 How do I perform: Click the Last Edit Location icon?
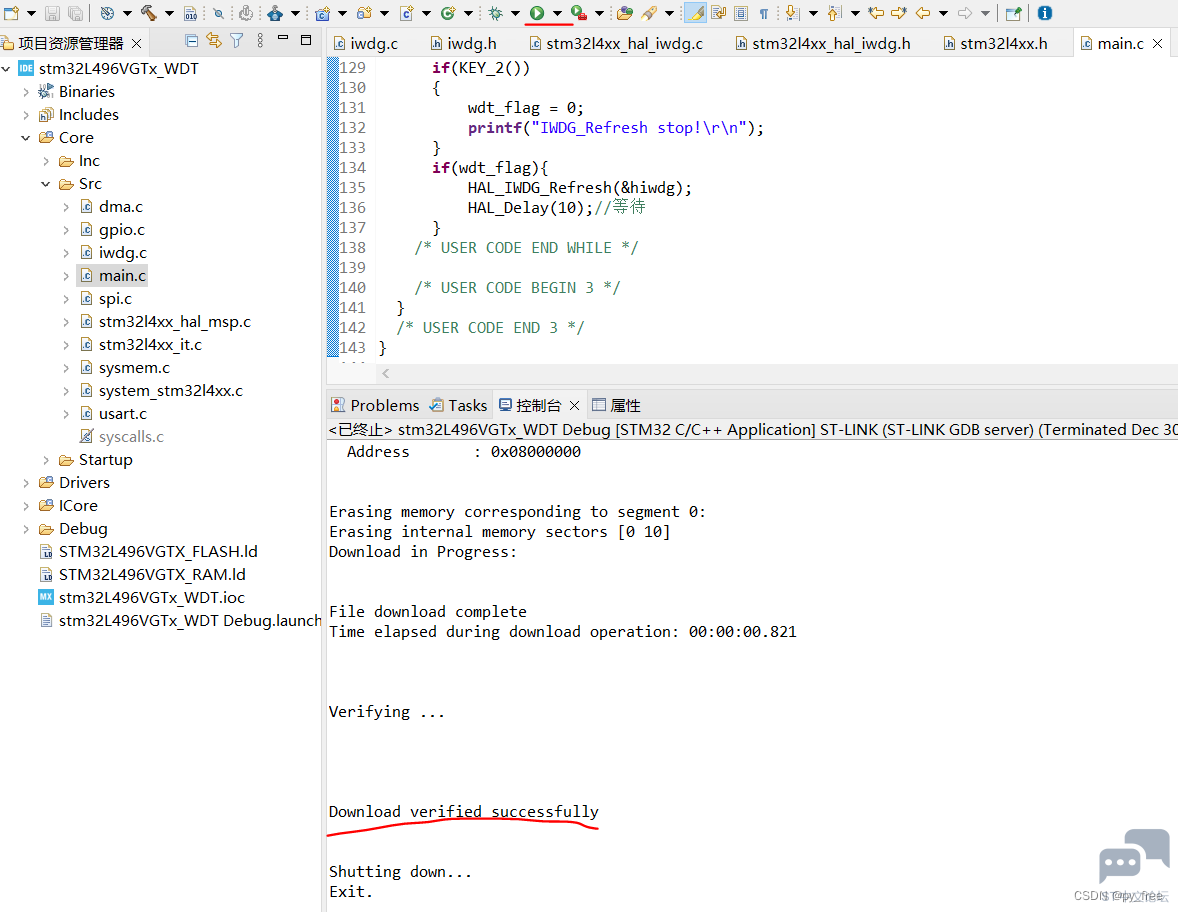click(x=876, y=13)
